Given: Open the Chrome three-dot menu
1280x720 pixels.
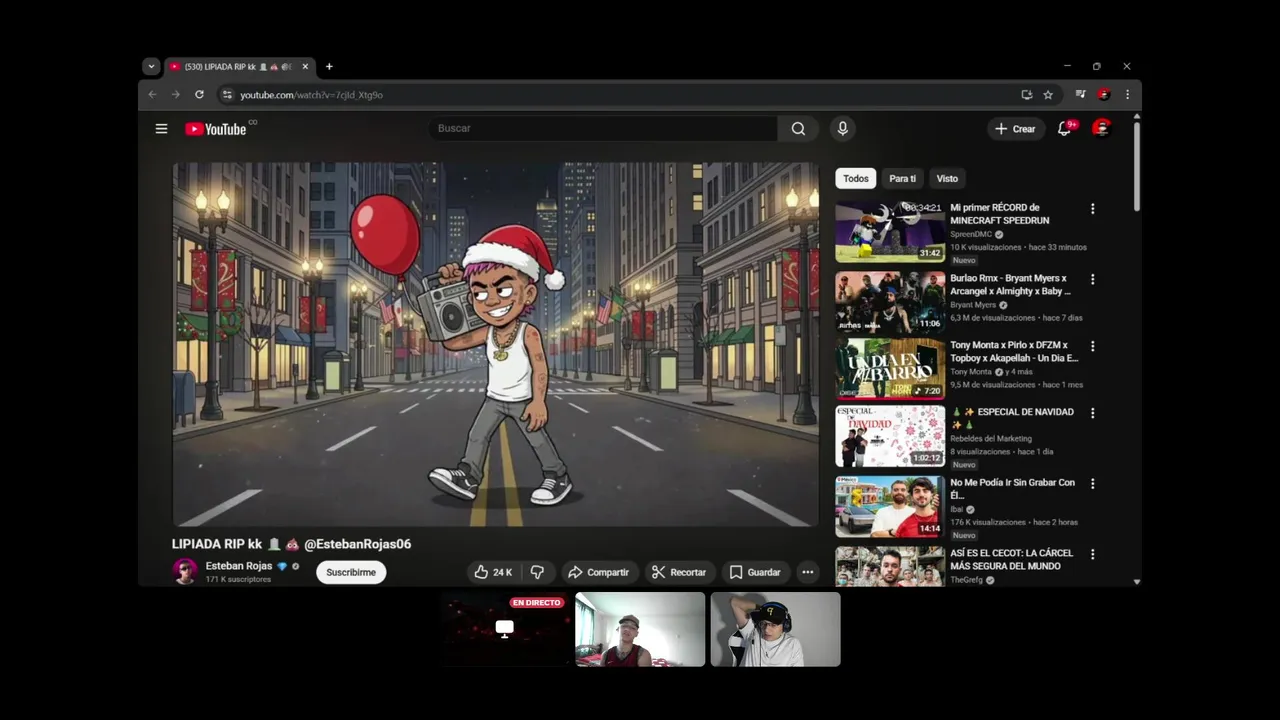Looking at the screenshot, I should (1127, 95).
